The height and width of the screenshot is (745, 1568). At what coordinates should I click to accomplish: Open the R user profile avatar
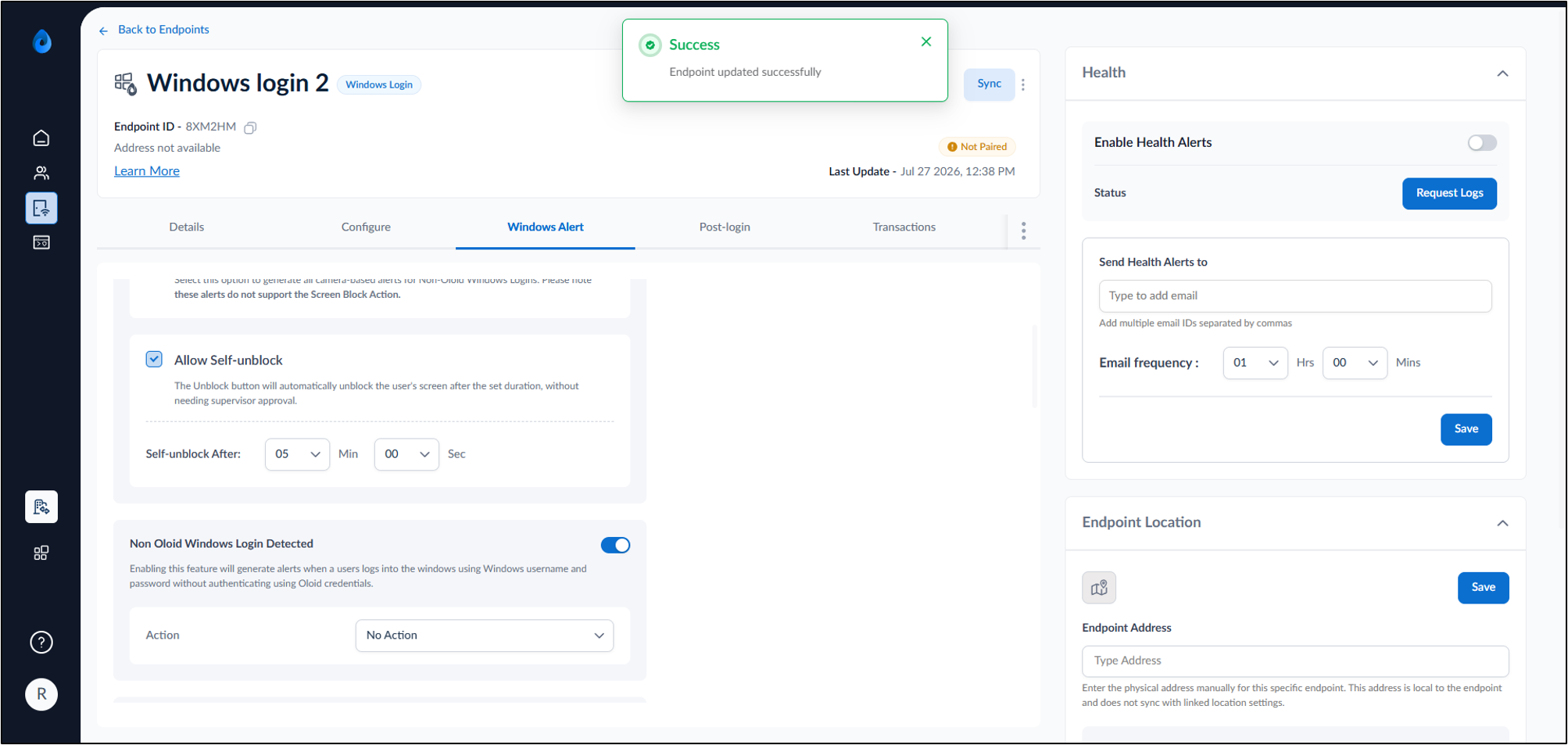[x=41, y=694]
